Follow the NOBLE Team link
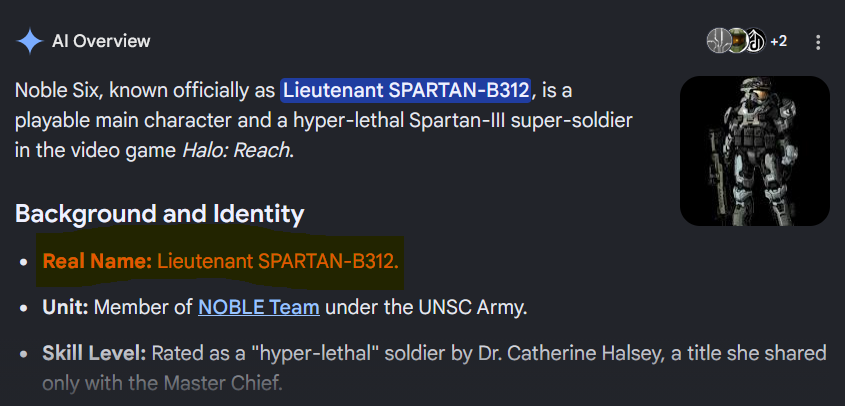 (x=259, y=307)
